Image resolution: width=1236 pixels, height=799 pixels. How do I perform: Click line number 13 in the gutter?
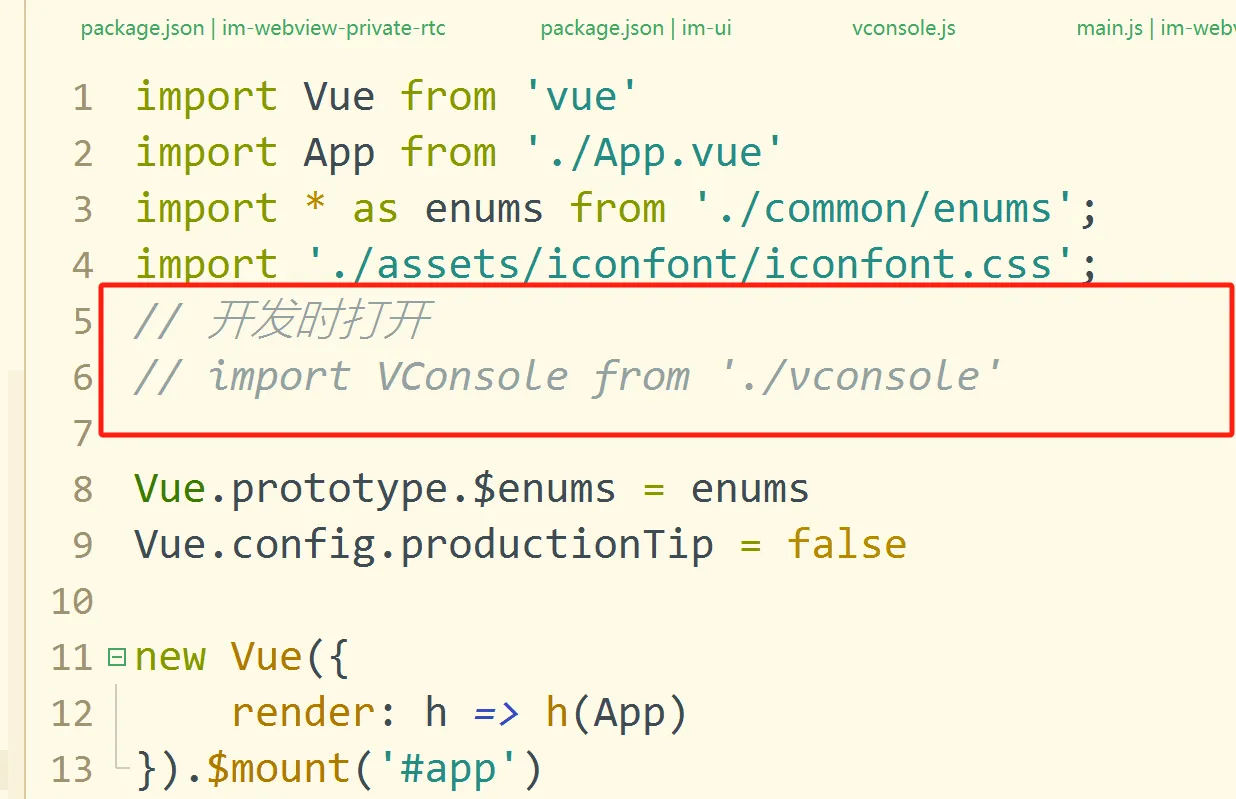(71, 770)
